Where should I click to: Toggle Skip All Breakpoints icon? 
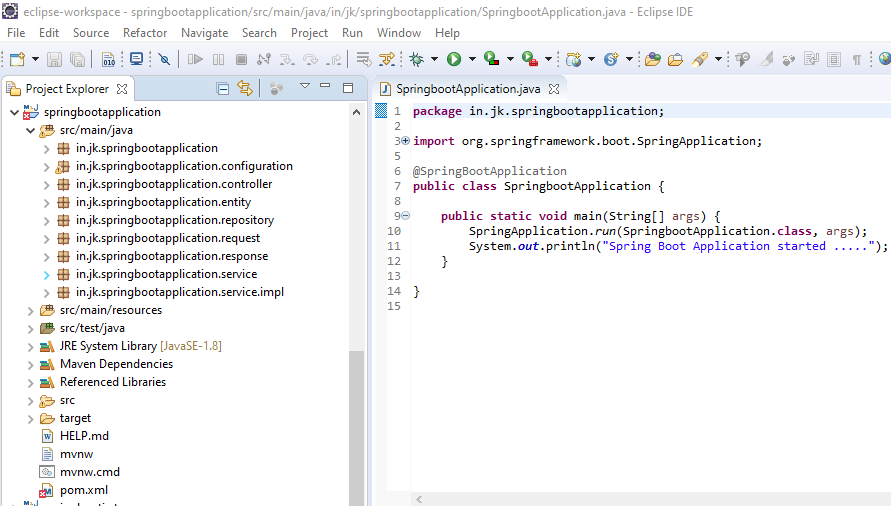[164, 59]
